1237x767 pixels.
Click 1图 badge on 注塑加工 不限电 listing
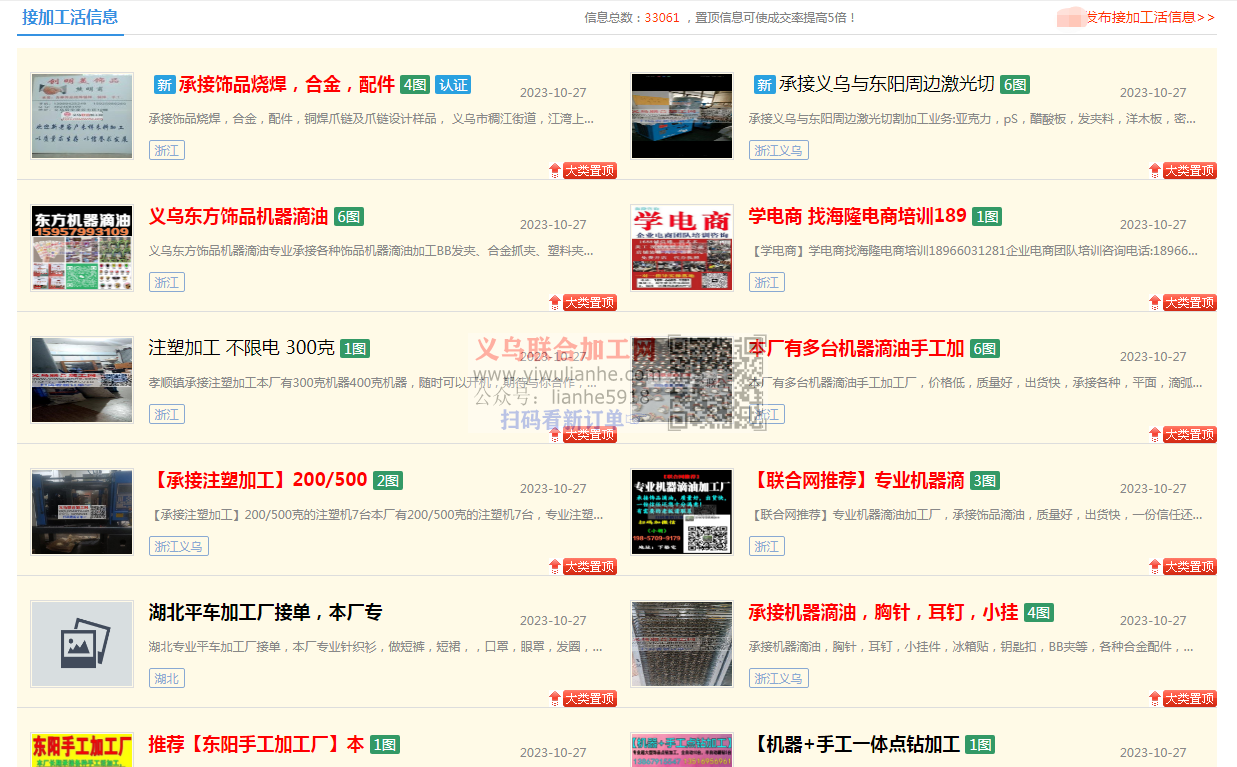click(x=355, y=349)
